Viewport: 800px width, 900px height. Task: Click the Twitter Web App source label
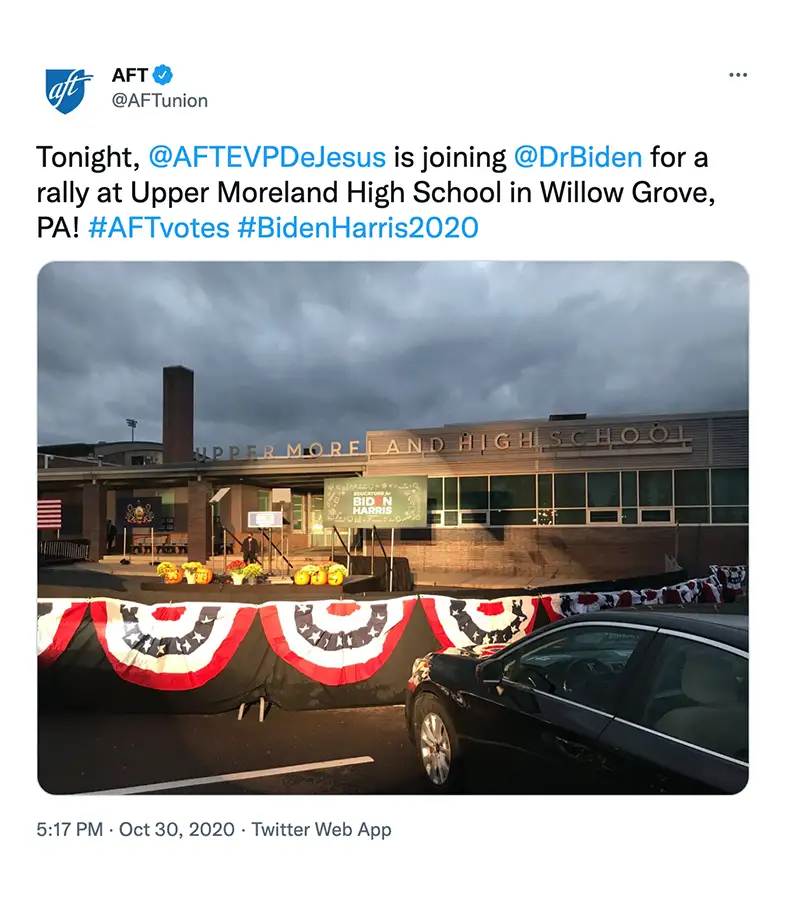[x=321, y=829]
